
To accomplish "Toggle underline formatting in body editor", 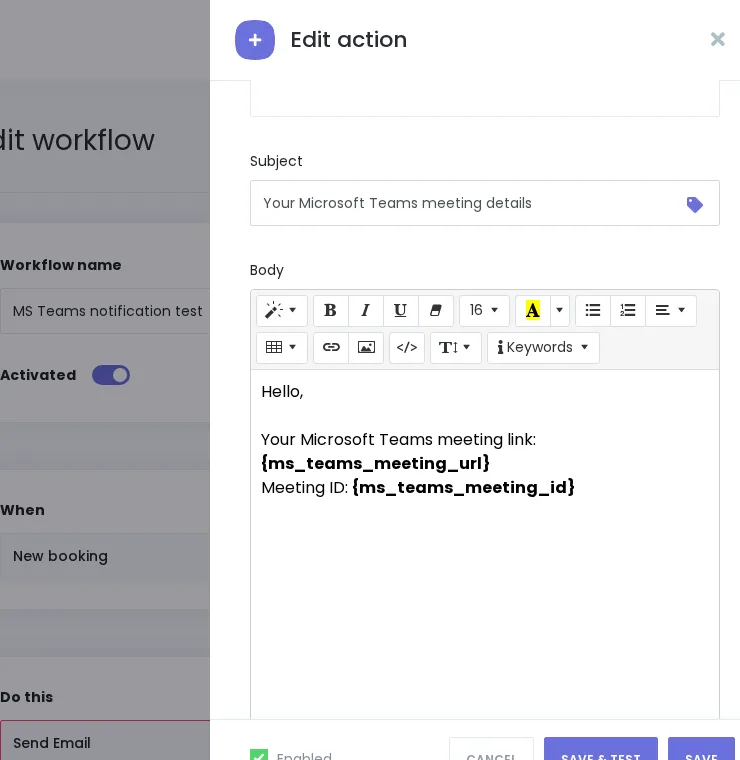I will pos(400,310).
